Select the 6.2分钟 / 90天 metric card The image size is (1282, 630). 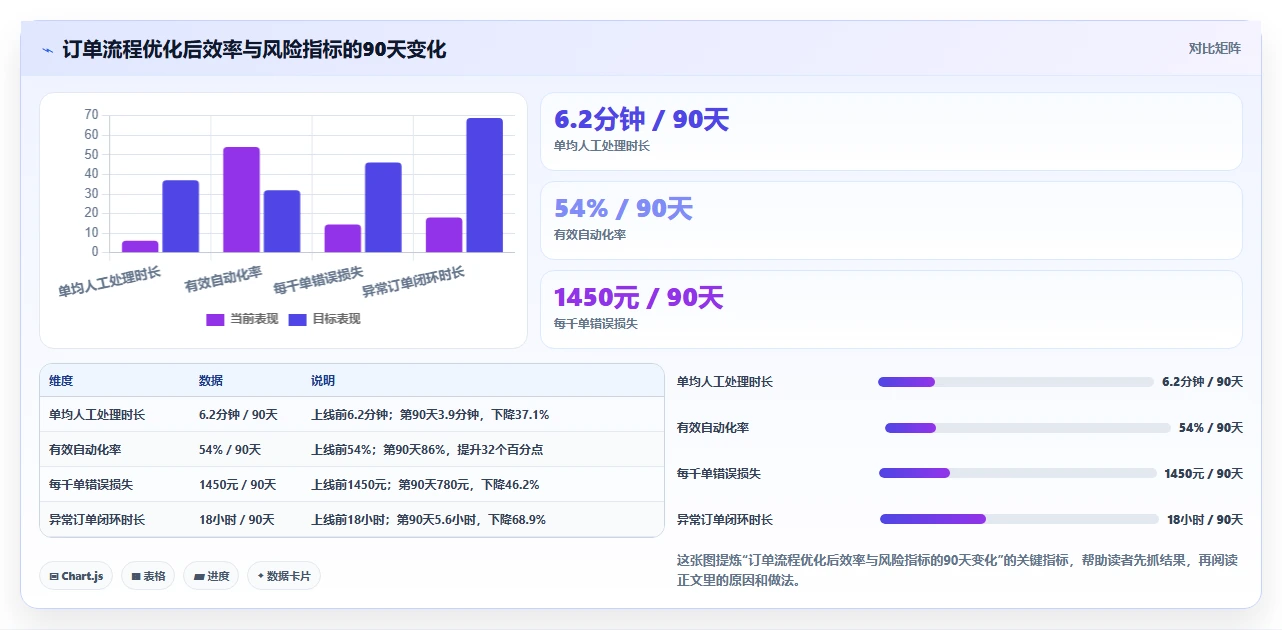point(891,132)
